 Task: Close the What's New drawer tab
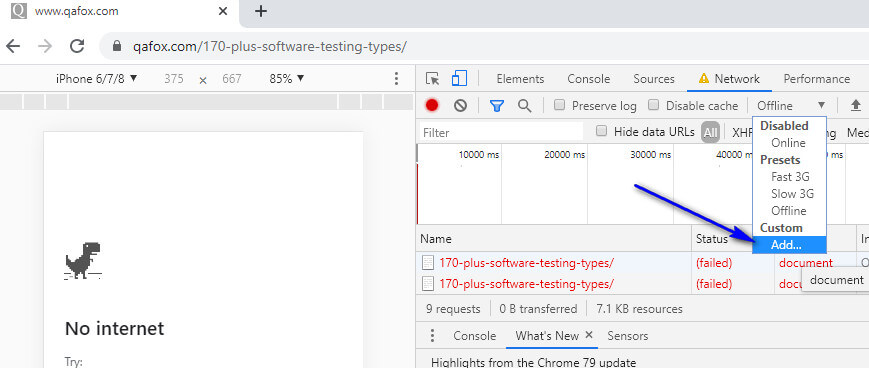tap(589, 335)
